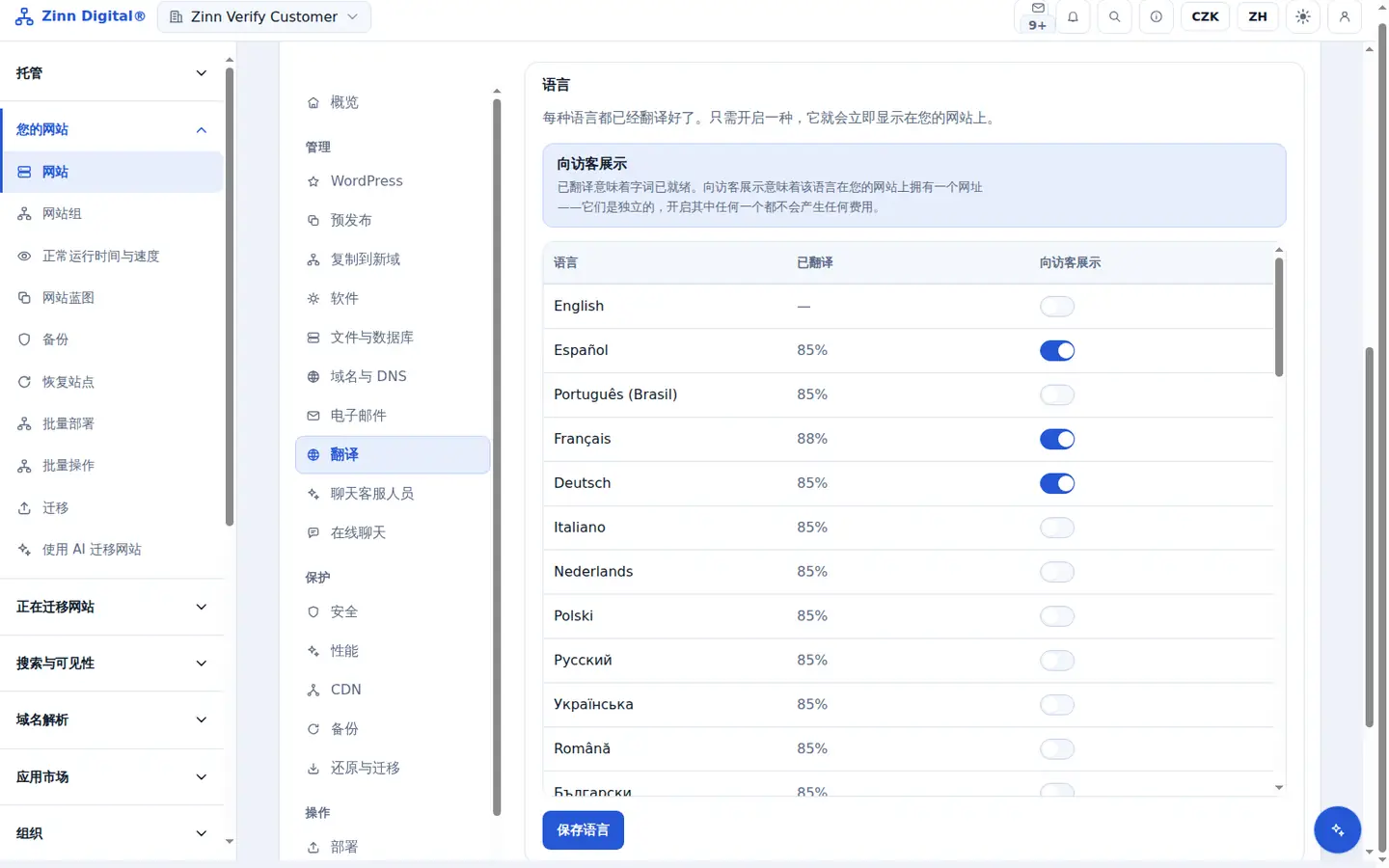Screen dimensions: 1389x868
Task: Click the 电子邮件 envelope icon
Action: click(x=313, y=416)
